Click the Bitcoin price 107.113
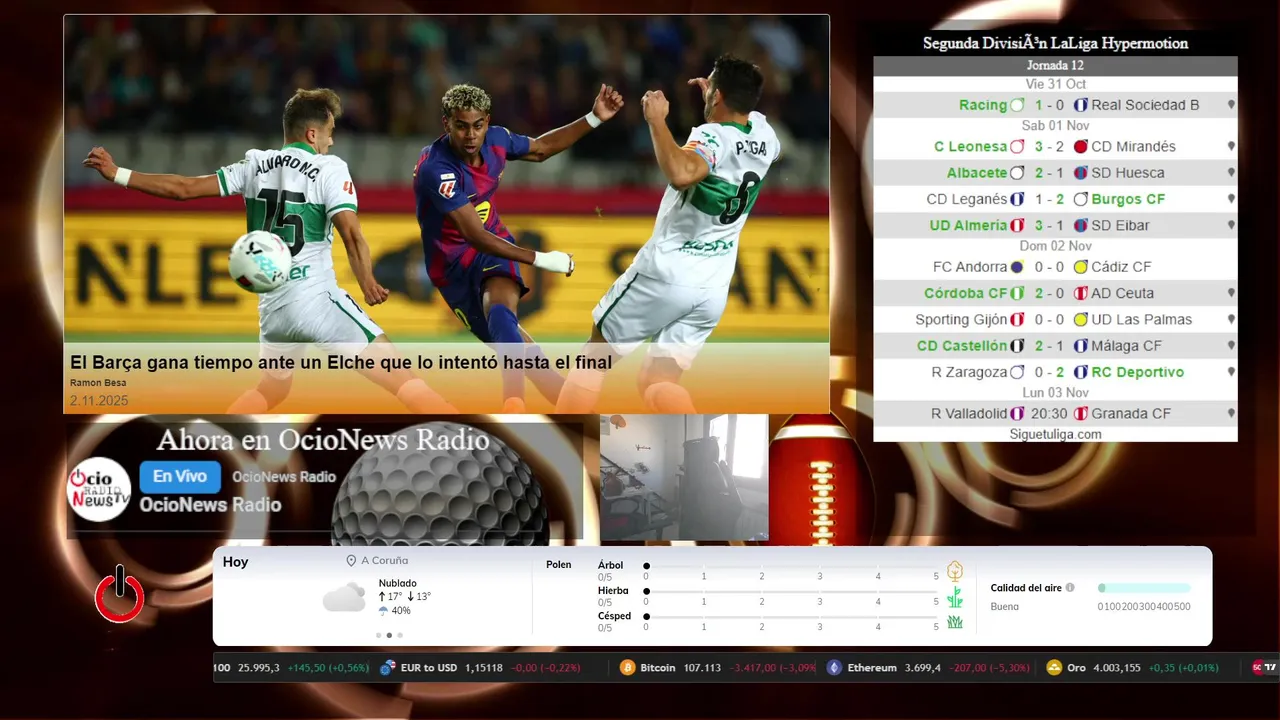This screenshot has width=1280, height=720. [702, 668]
